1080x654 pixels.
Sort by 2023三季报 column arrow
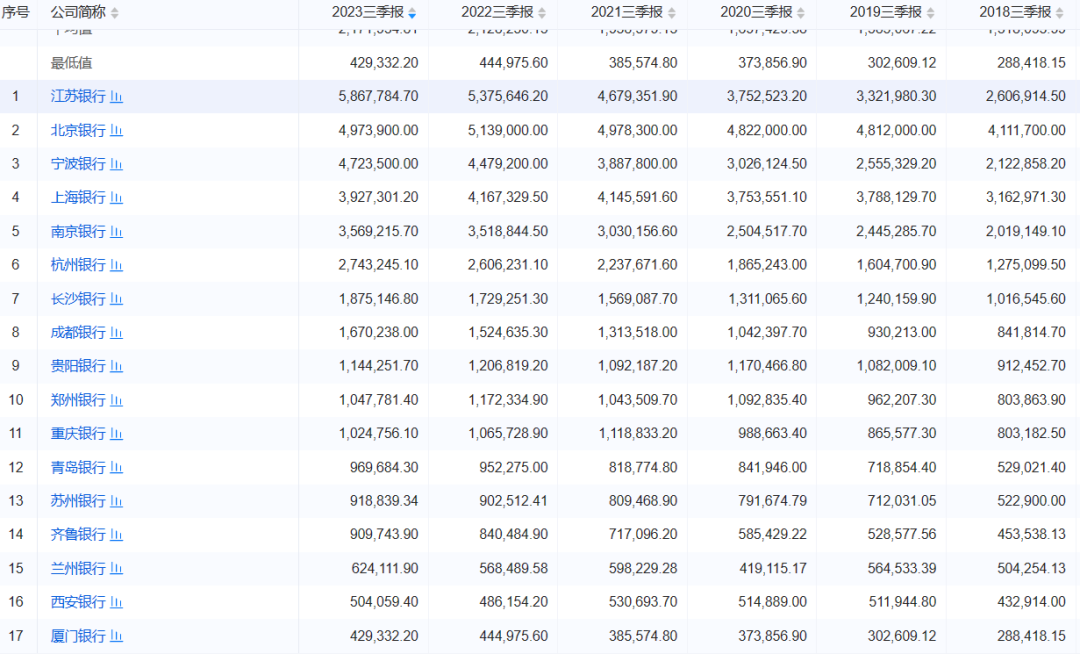[412, 13]
